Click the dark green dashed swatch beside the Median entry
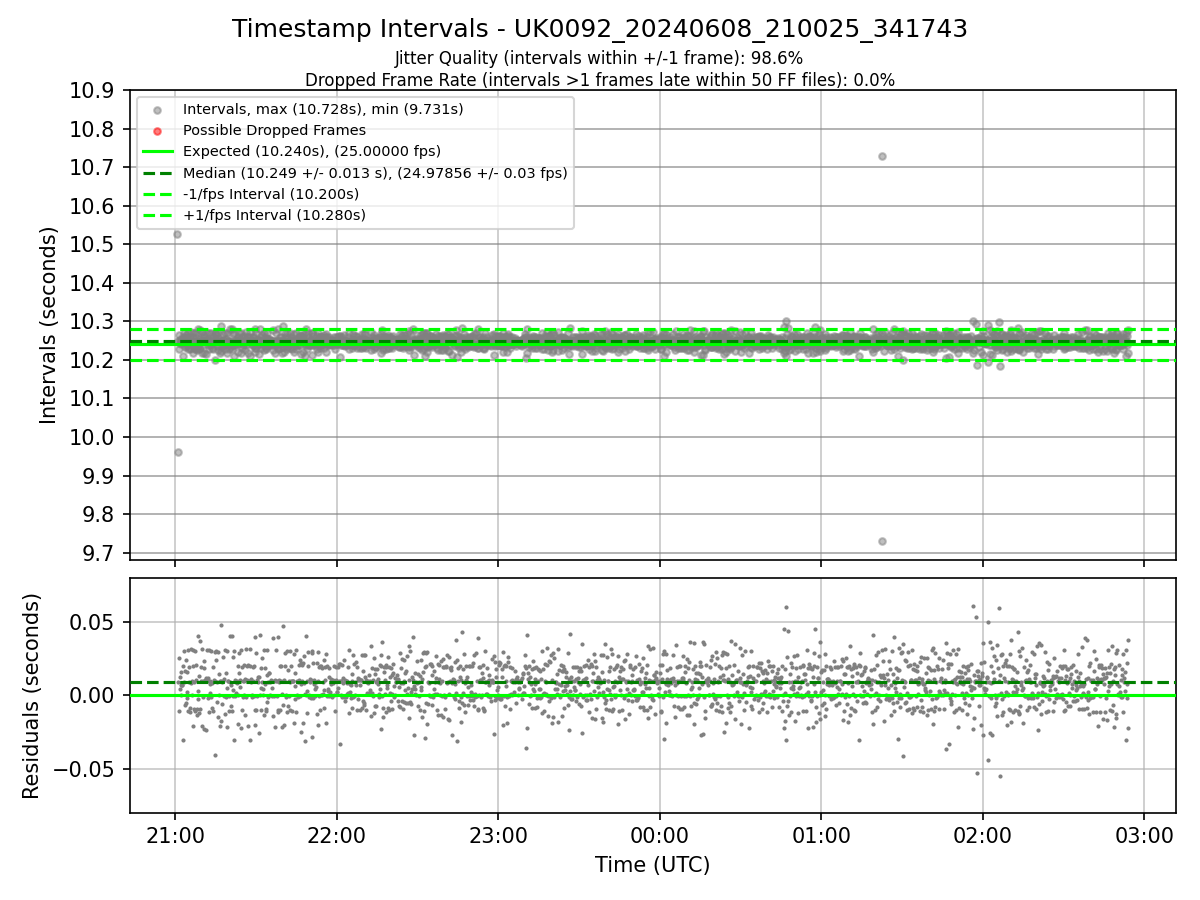 159,173
